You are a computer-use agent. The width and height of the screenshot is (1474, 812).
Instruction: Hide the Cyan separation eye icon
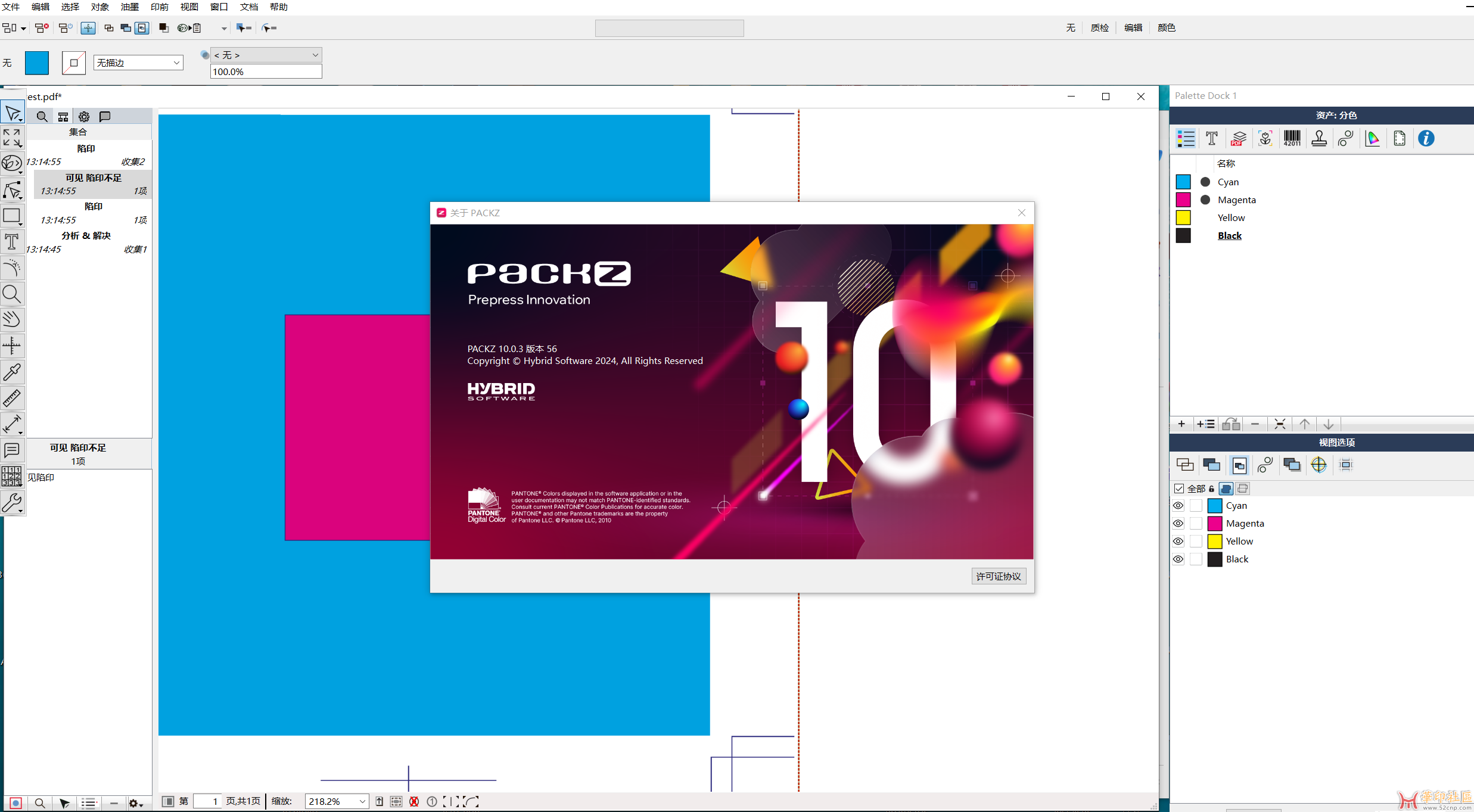1178,506
